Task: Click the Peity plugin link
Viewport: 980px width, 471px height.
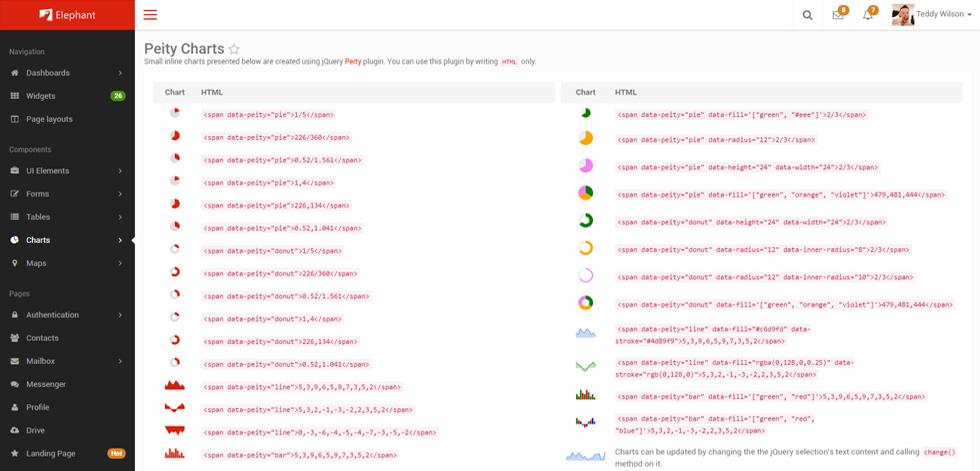Action: point(353,62)
